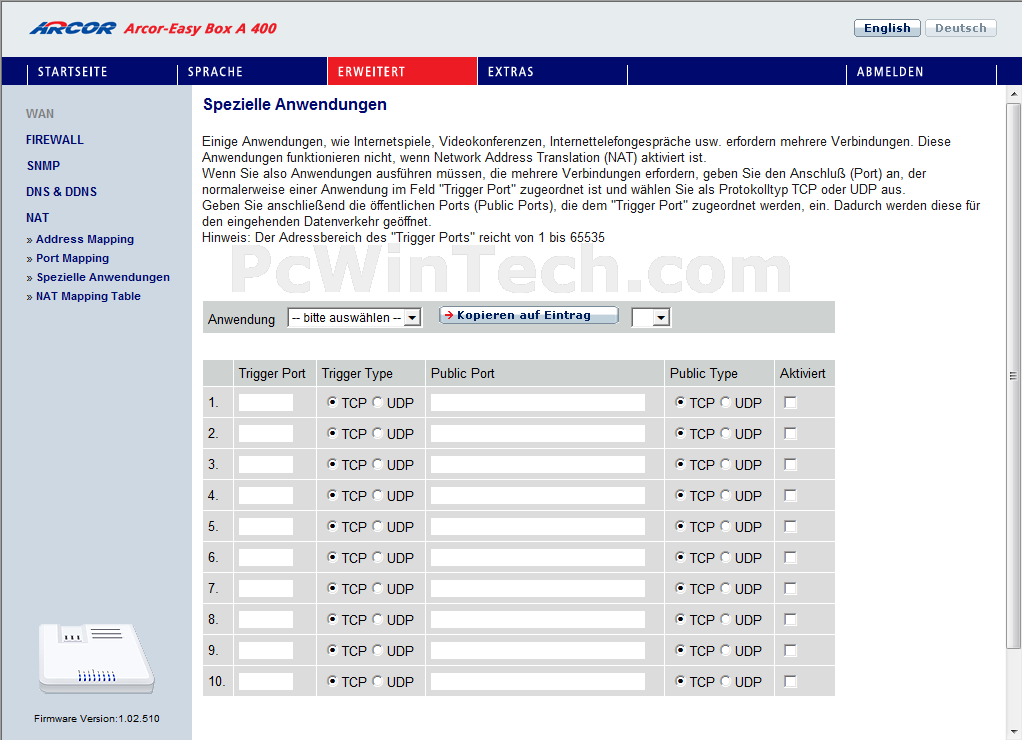Click Trigger Port field in row 9
This screenshot has width=1022, height=740.
point(266,650)
